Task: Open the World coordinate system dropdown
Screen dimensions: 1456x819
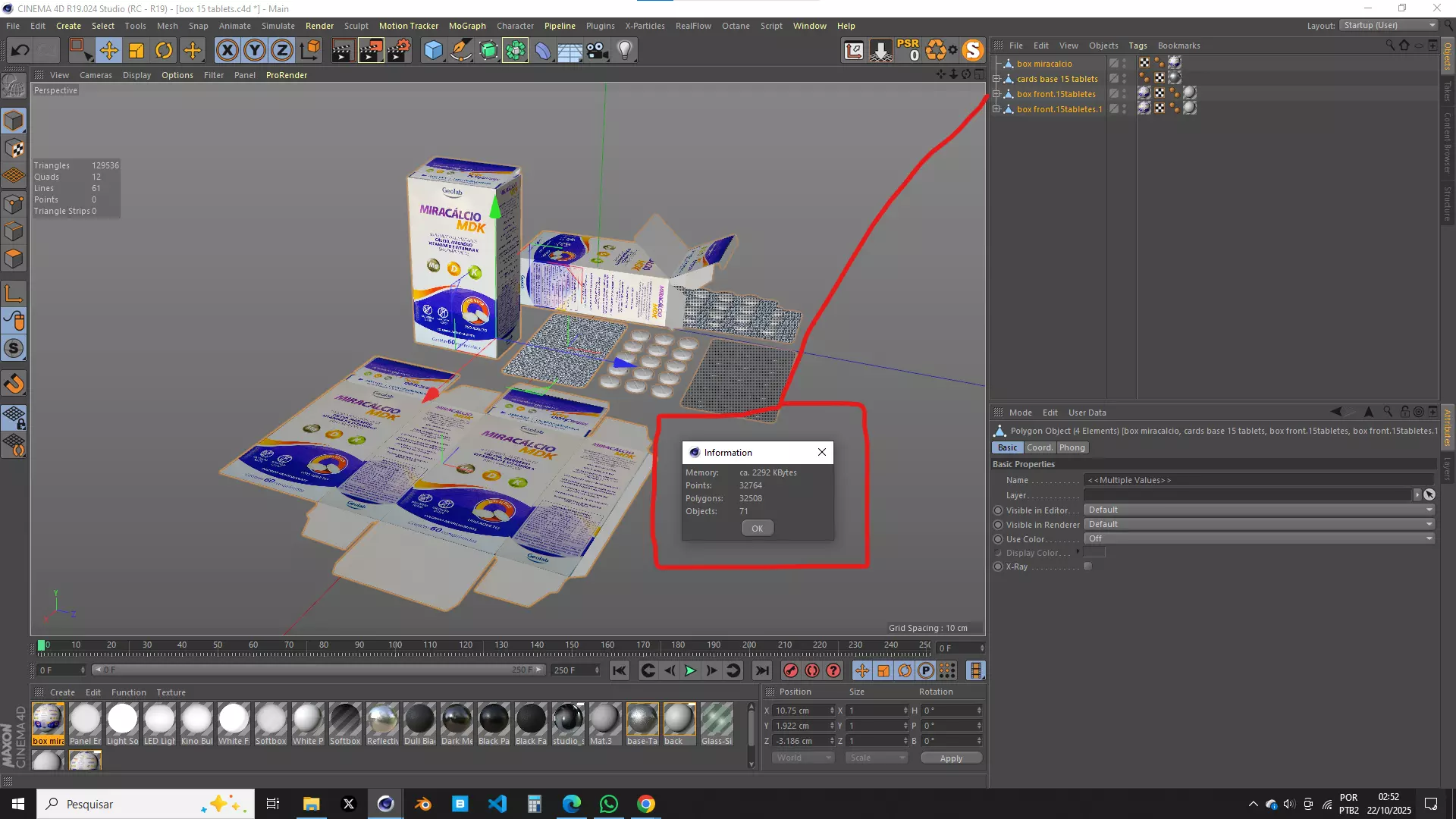Action: click(x=803, y=758)
